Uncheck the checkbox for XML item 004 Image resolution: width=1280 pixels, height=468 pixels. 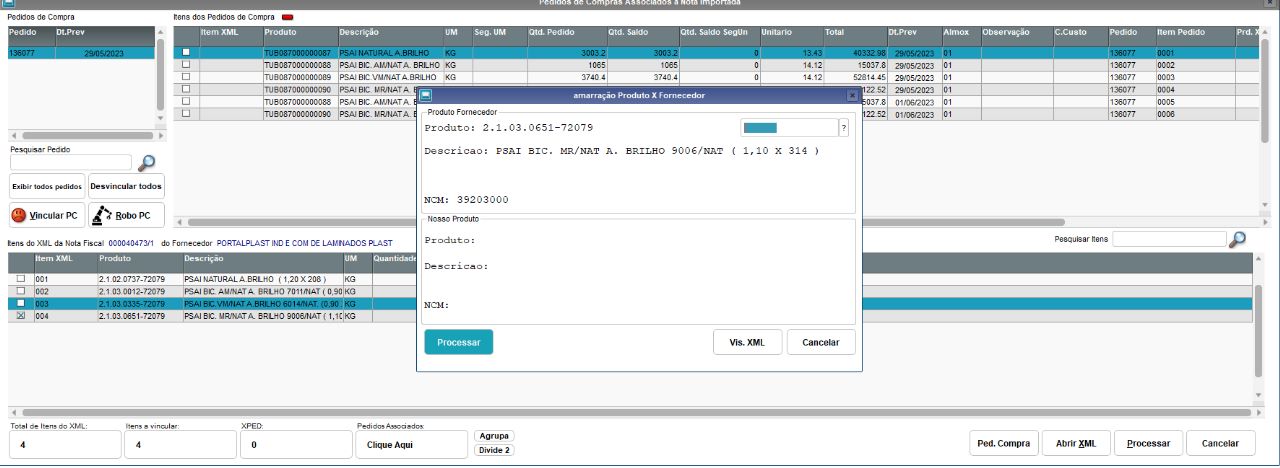coord(20,315)
